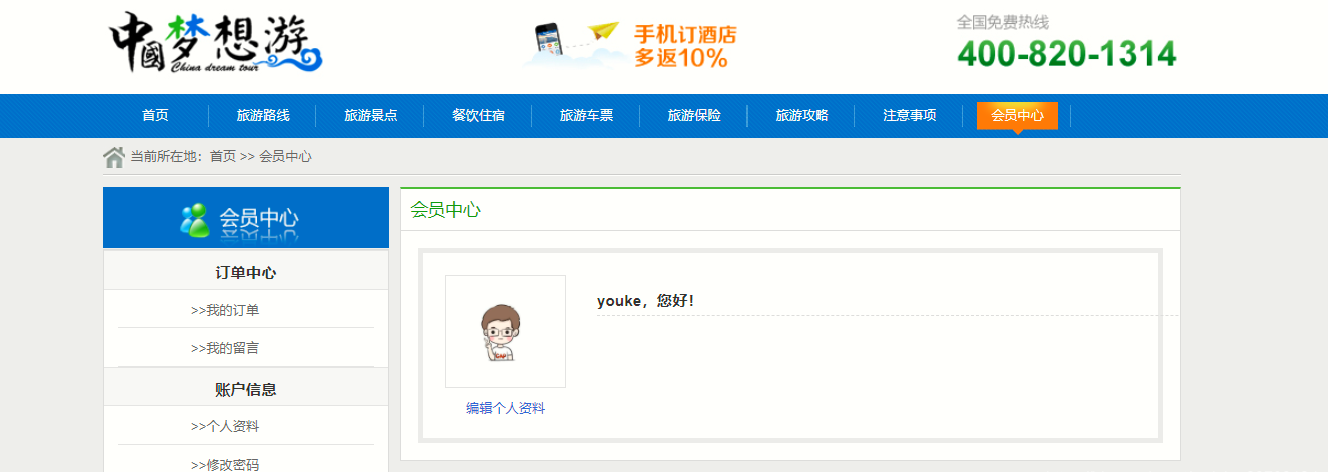The image size is (1328, 472).
Task: Select the highlighted 会员中心 tab
Action: (x=1017, y=116)
